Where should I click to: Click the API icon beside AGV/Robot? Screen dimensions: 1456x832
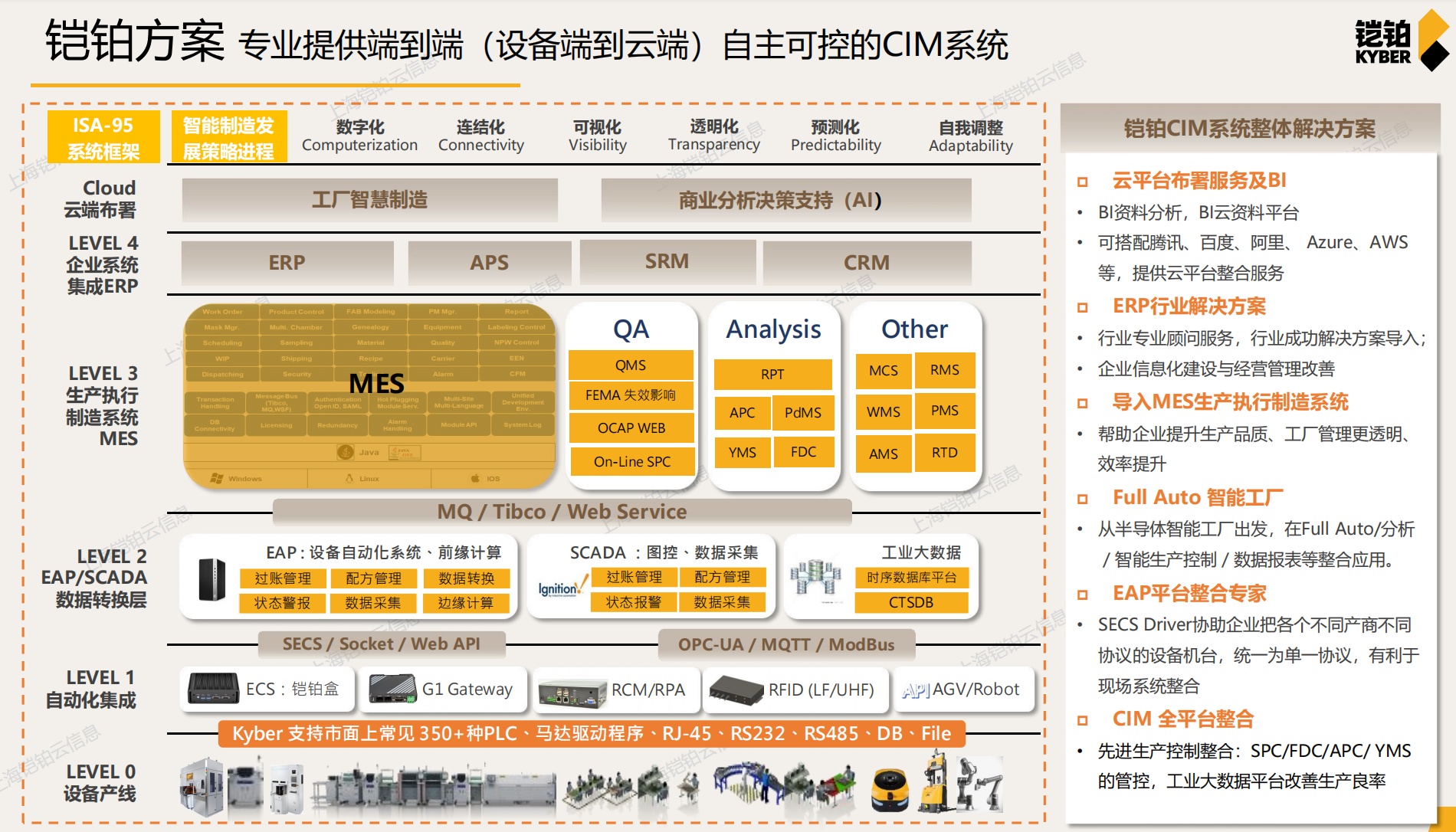tap(915, 690)
